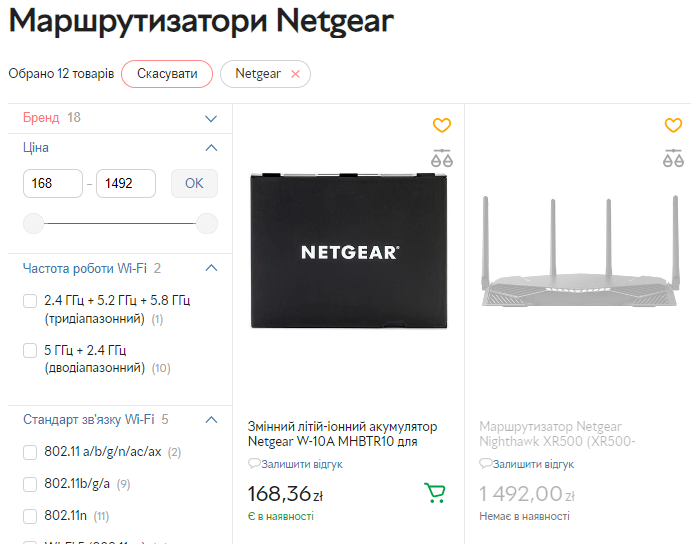Click the minimum price field showing 168

click(x=53, y=183)
